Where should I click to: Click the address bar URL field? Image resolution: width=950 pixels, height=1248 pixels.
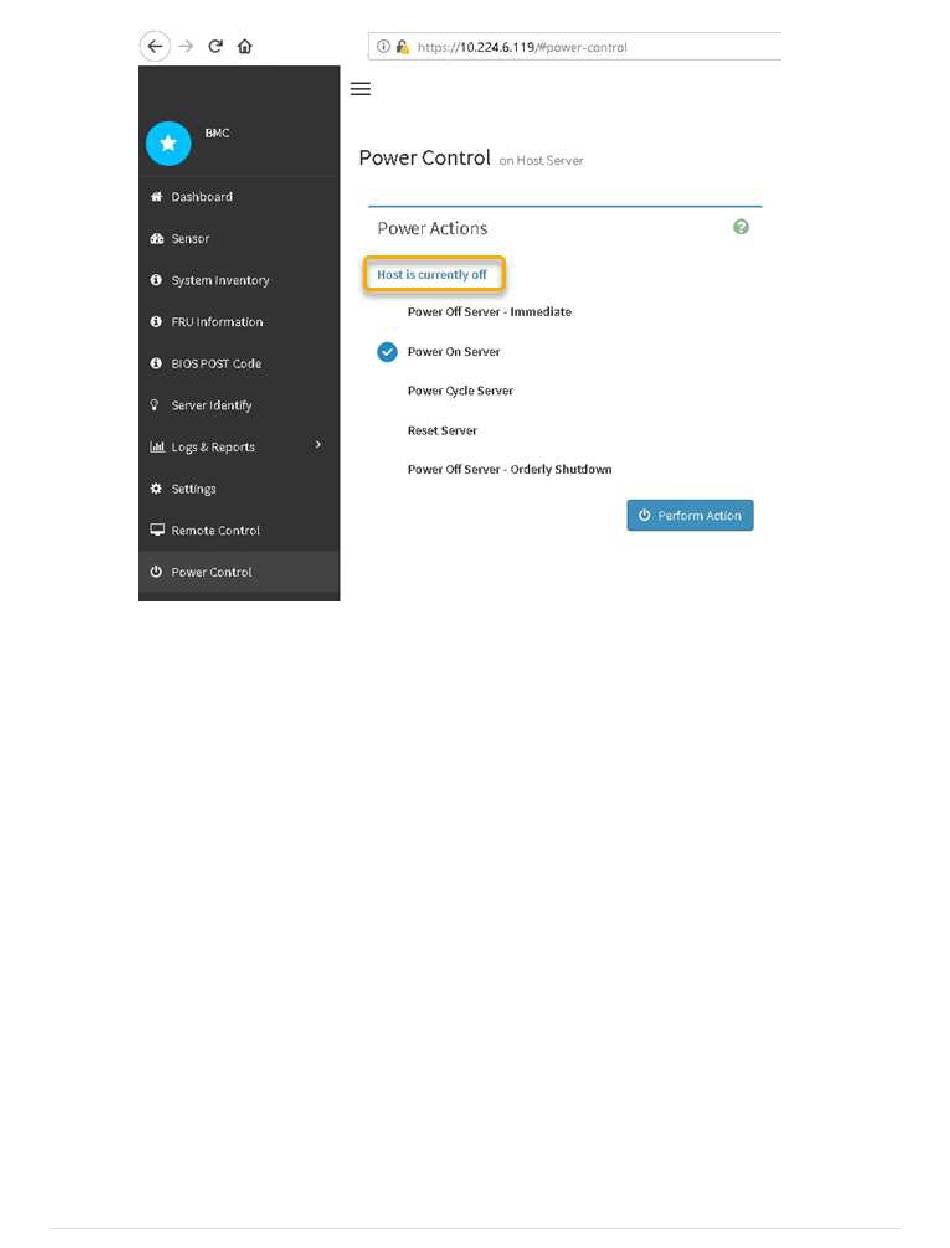575,47
